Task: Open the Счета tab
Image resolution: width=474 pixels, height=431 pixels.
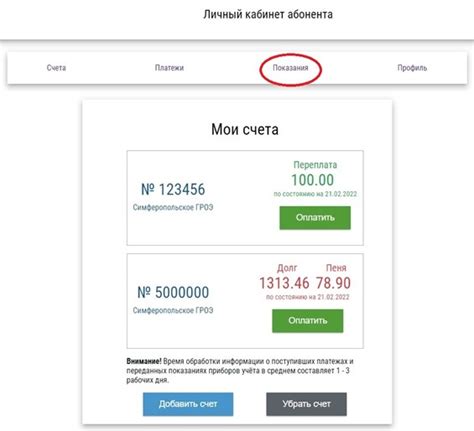Action: [56, 68]
